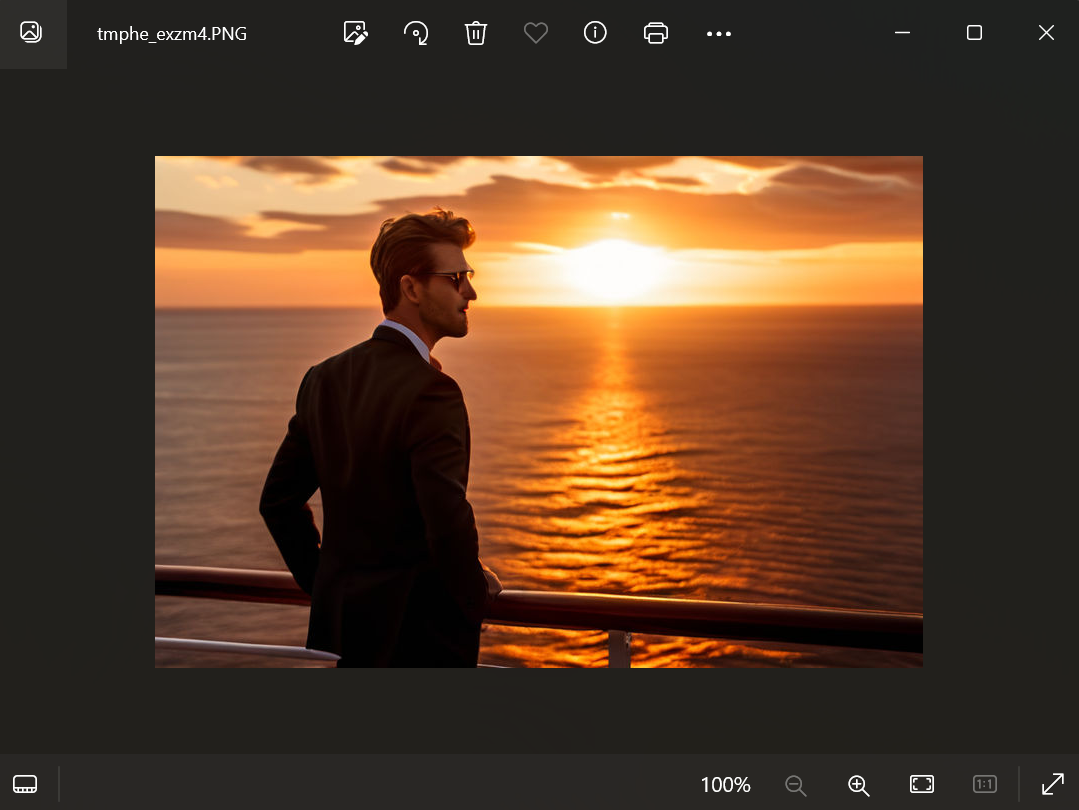Mark the photo as favorite

(536, 33)
